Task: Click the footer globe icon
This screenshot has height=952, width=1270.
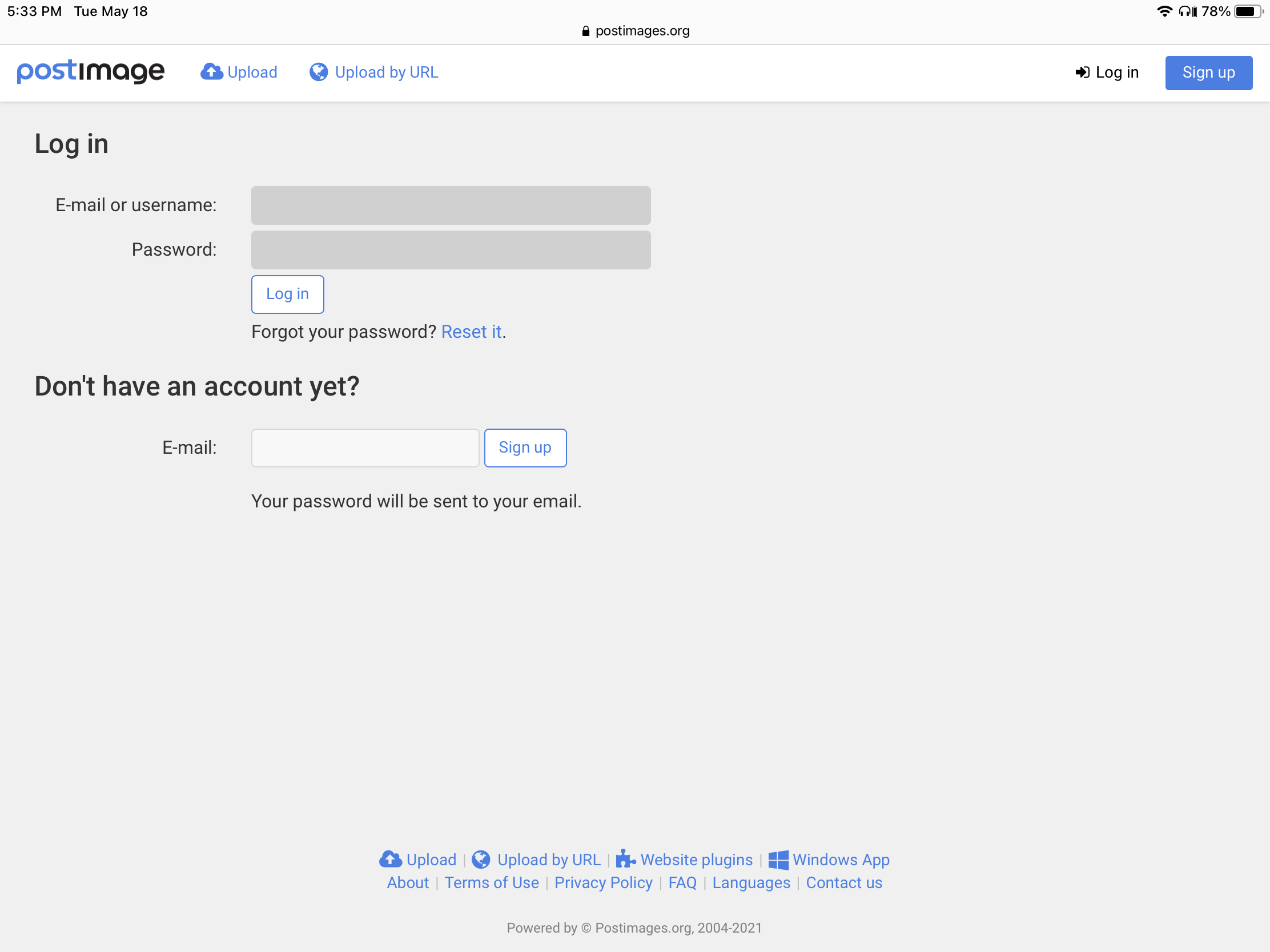Action: tap(481, 859)
